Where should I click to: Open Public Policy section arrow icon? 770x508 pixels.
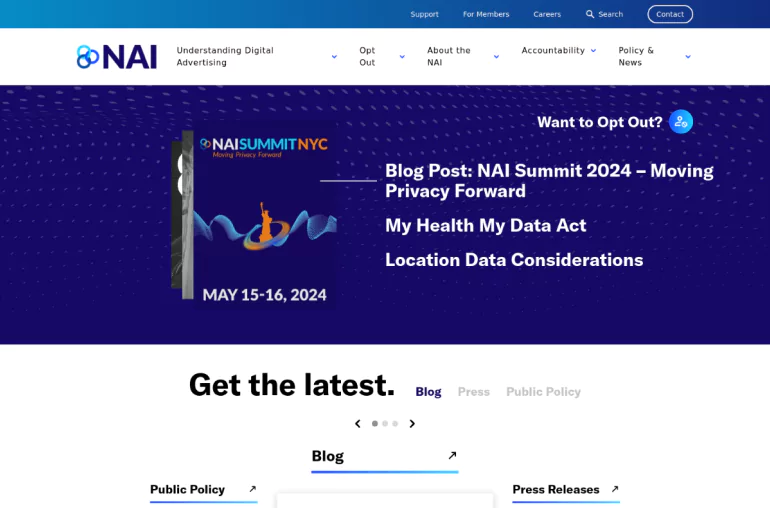[x=252, y=489]
